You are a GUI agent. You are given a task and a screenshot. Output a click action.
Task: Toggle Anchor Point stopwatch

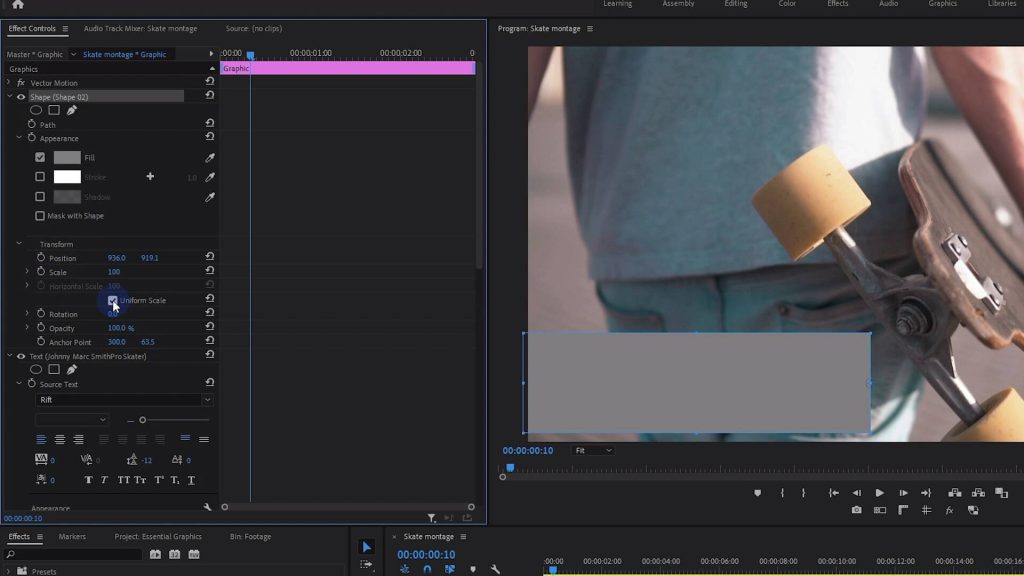[41, 342]
